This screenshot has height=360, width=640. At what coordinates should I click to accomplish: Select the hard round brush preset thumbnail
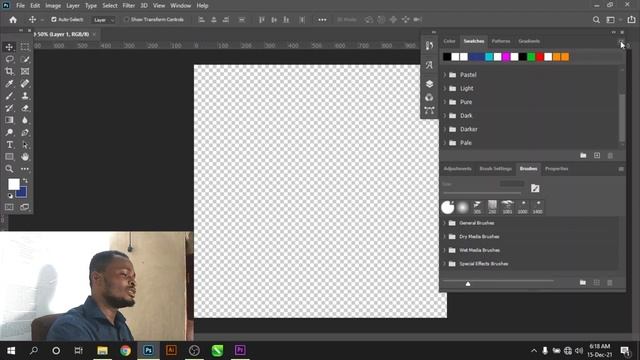click(x=447, y=207)
